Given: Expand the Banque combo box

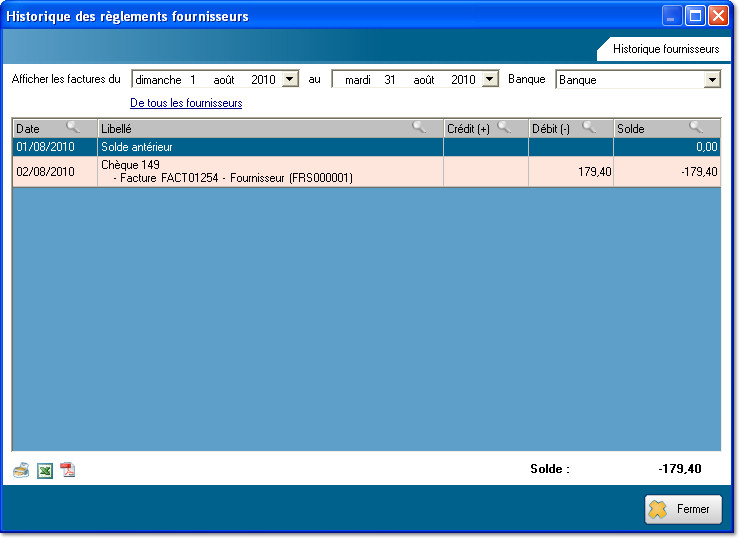Looking at the screenshot, I should [712, 79].
